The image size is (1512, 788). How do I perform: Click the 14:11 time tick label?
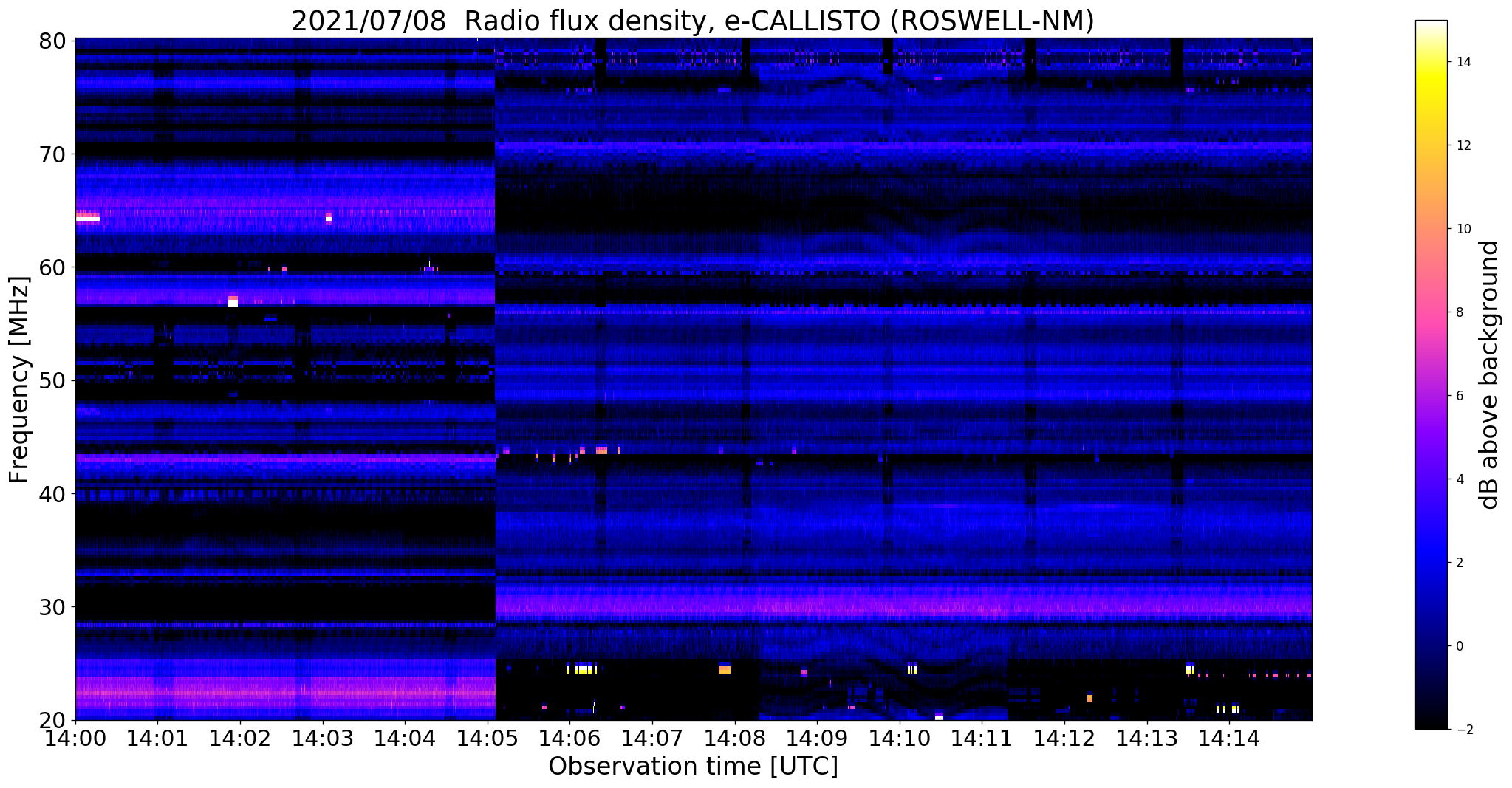tap(982, 737)
